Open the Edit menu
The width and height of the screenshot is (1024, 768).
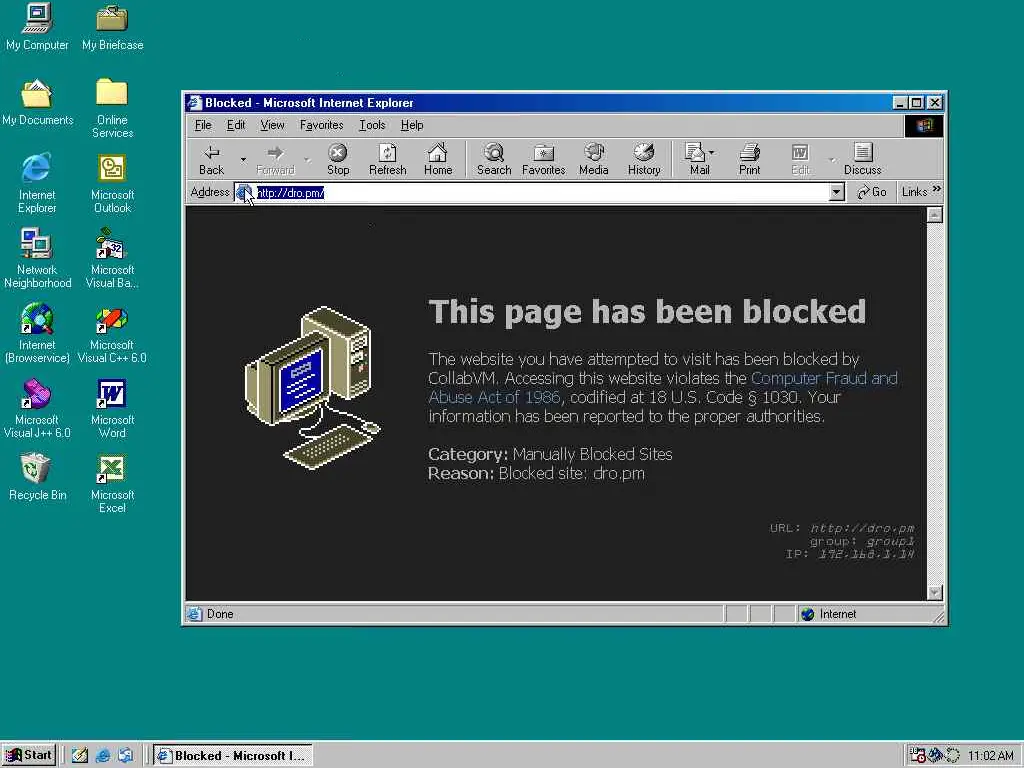(236, 125)
